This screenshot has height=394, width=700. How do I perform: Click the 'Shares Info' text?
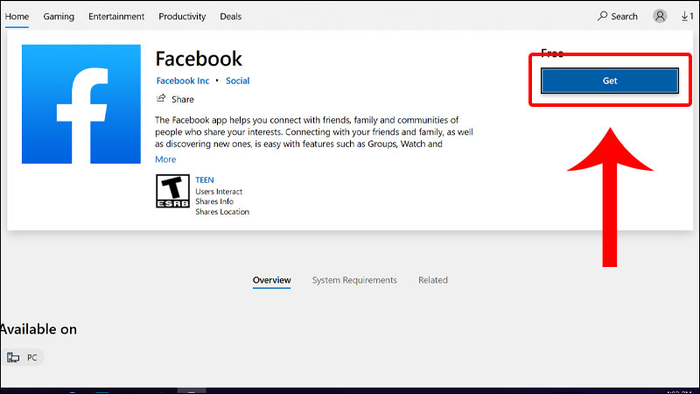click(214, 202)
